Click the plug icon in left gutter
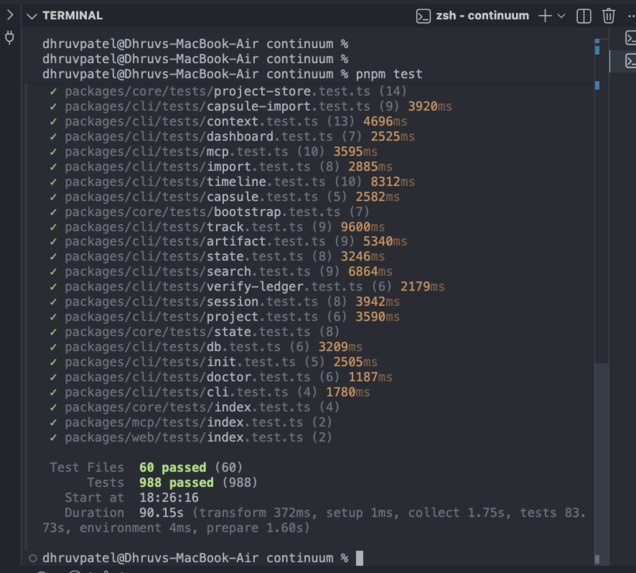 tap(9, 38)
